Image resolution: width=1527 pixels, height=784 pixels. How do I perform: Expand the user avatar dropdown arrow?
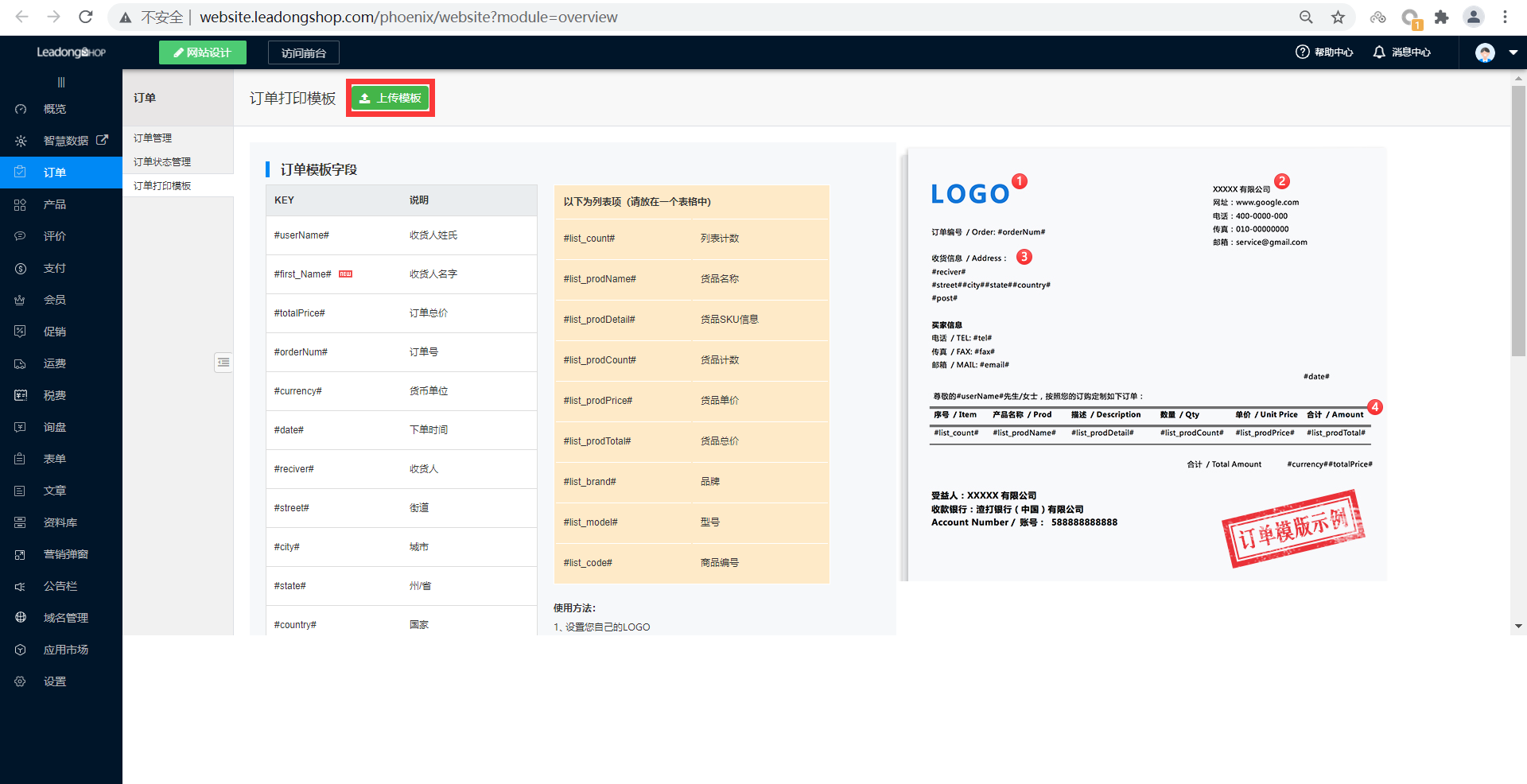[x=1513, y=52]
